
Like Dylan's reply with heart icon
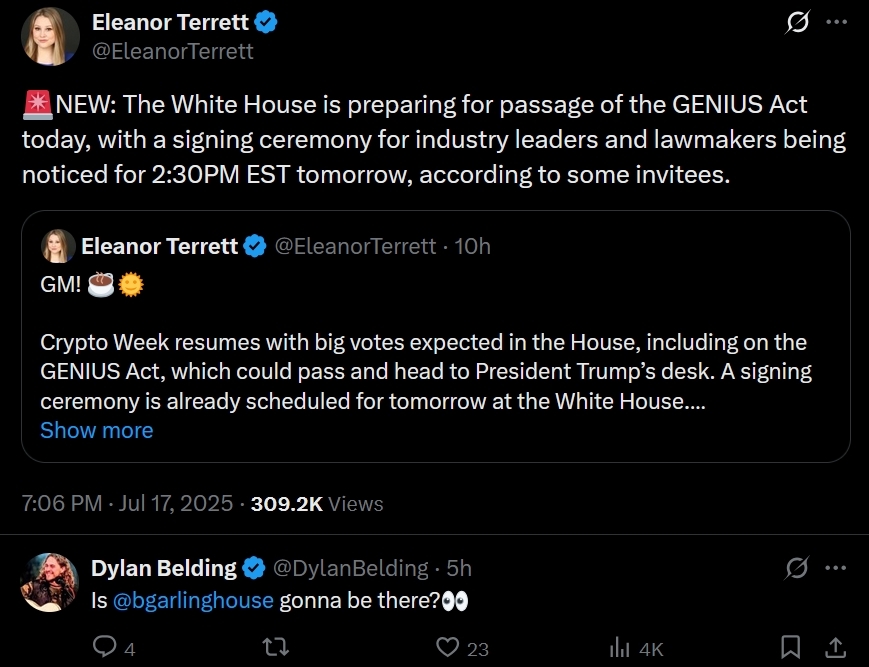[447, 647]
